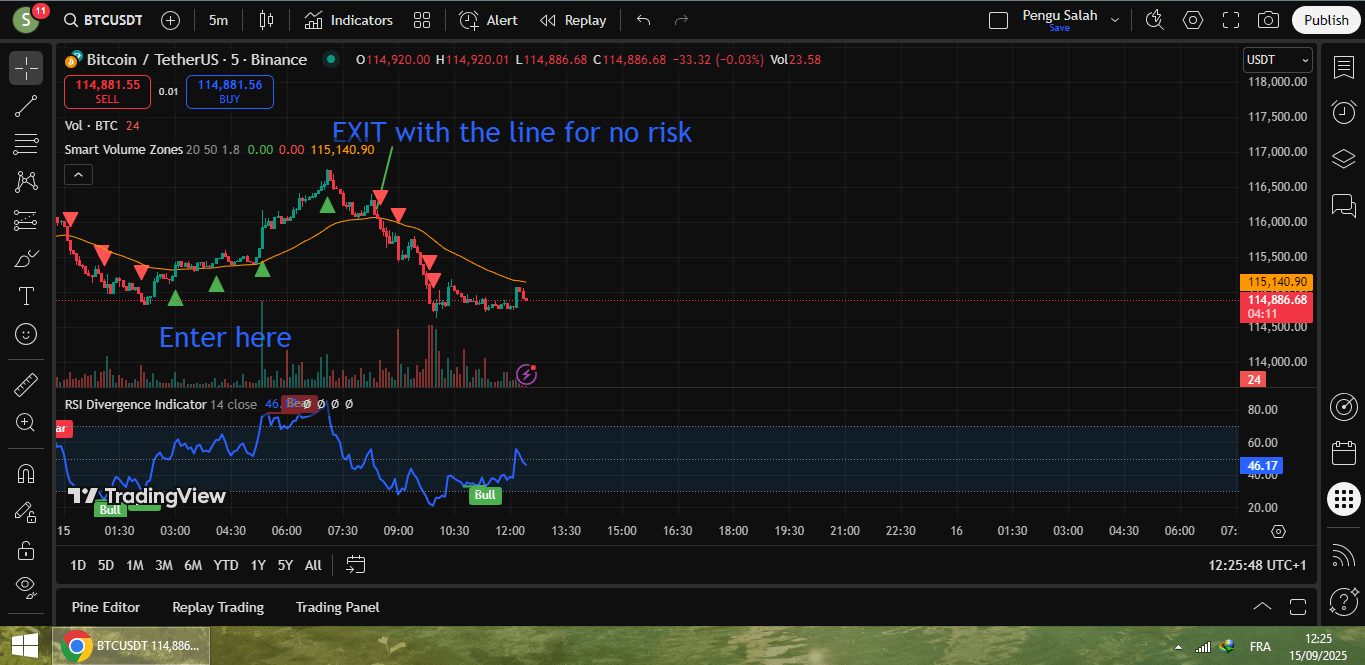The width and height of the screenshot is (1365, 665).
Task: Open the notifications broadcast icon
Action: point(1344,555)
